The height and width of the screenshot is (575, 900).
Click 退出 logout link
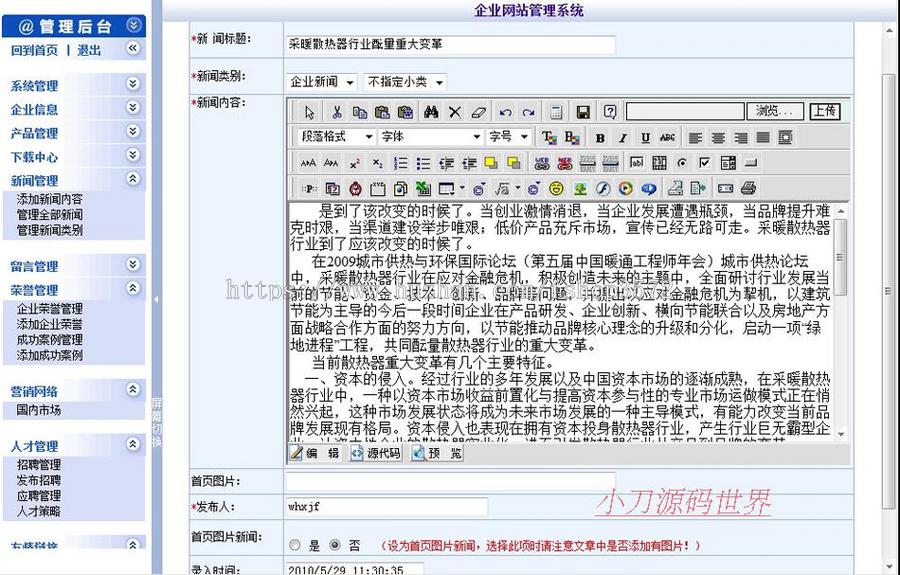(x=89, y=50)
